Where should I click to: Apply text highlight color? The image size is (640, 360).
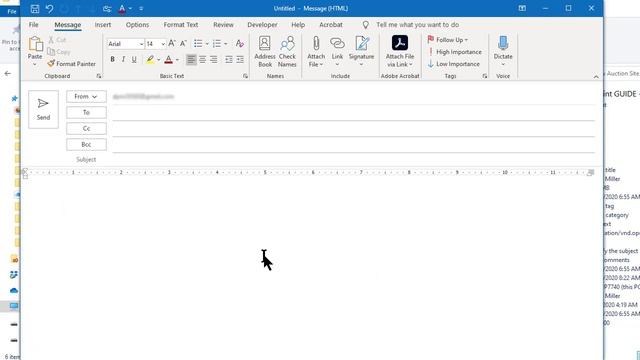pos(151,60)
